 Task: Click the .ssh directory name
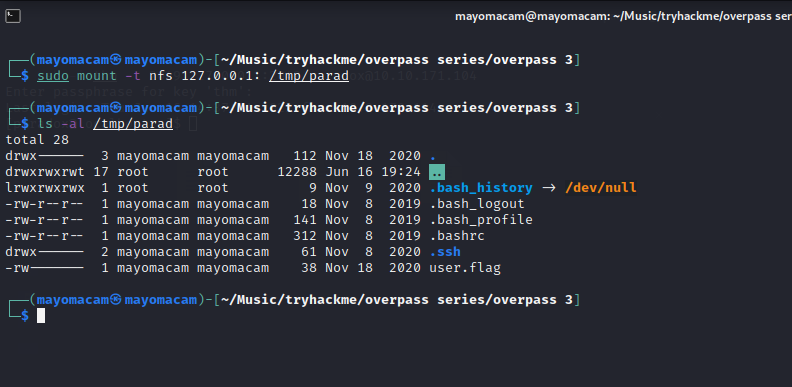pyautogui.click(x=444, y=252)
